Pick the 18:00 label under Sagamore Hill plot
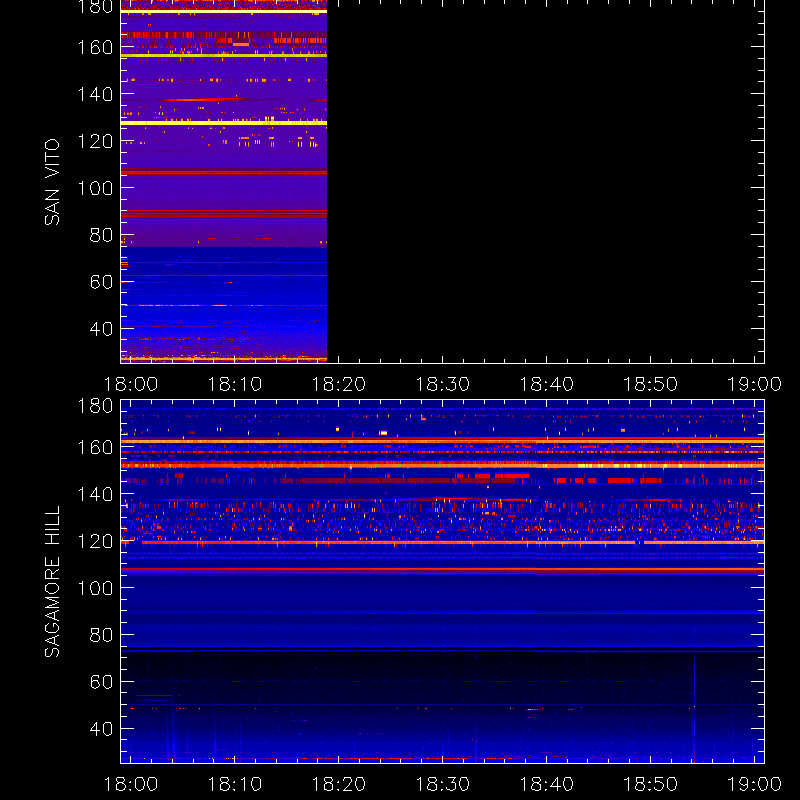Screen dimensions: 800x800 click(x=131, y=784)
